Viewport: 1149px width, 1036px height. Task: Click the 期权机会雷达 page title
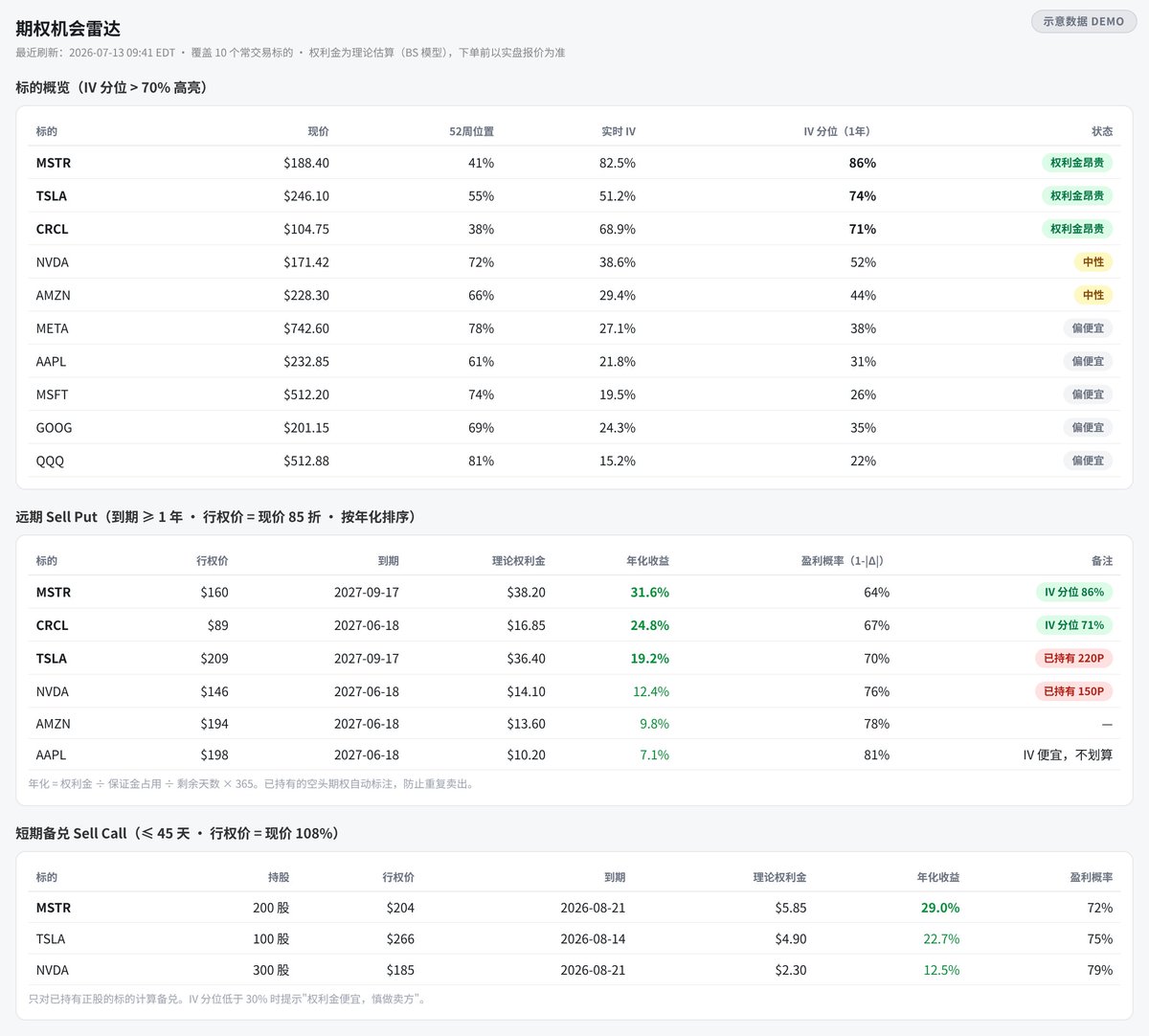(68, 29)
